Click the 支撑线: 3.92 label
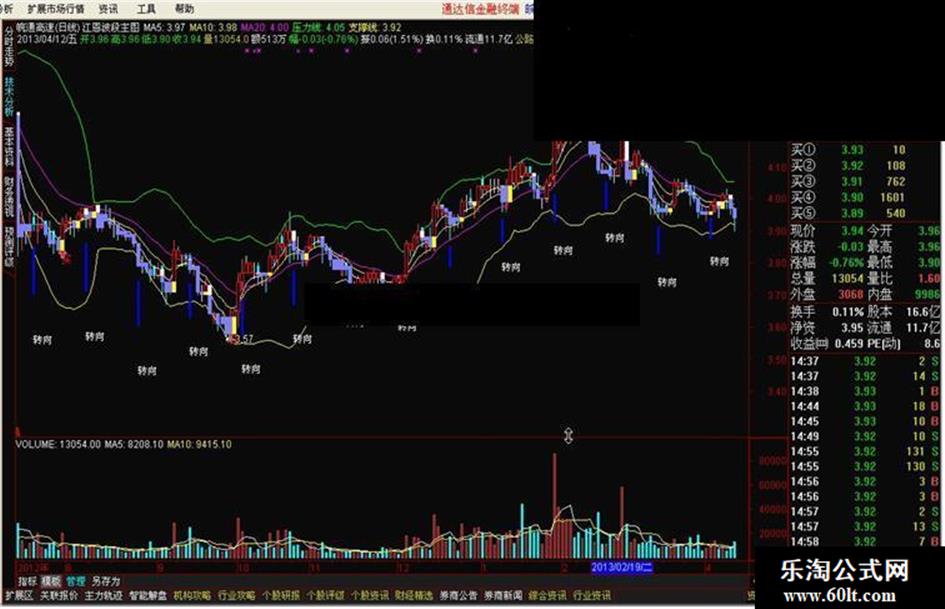The image size is (945, 609). 375,27
